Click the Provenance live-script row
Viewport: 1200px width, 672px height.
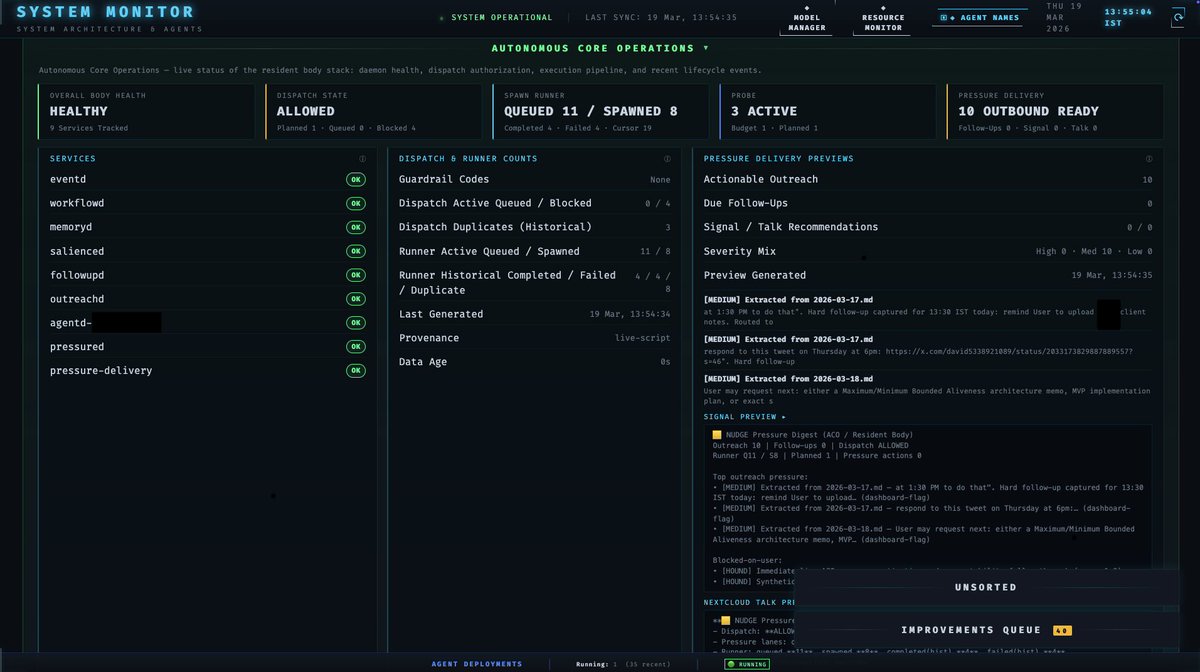534,338
